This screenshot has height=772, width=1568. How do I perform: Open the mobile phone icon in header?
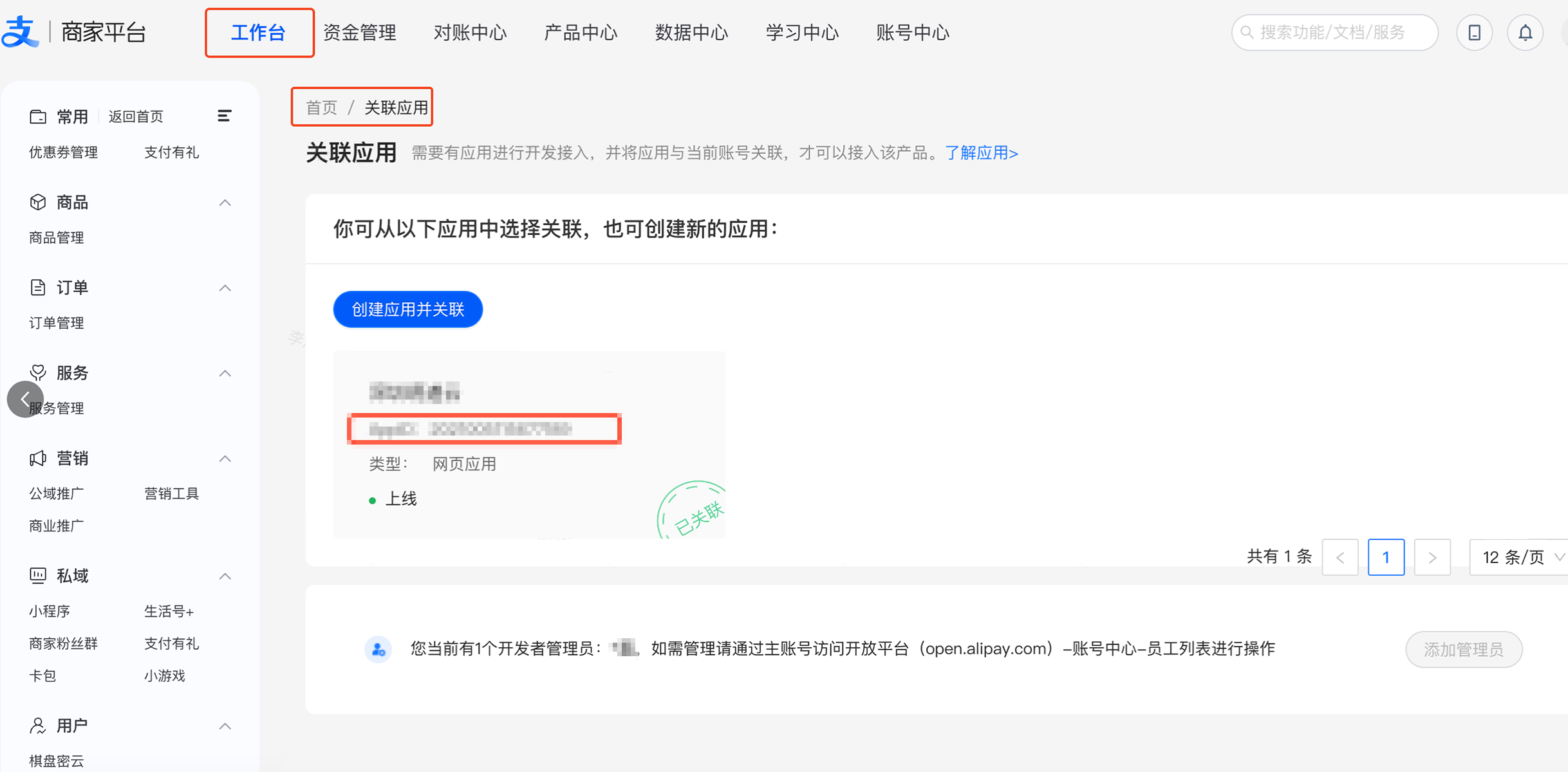pyautogui.click(x=1474, y=32)
